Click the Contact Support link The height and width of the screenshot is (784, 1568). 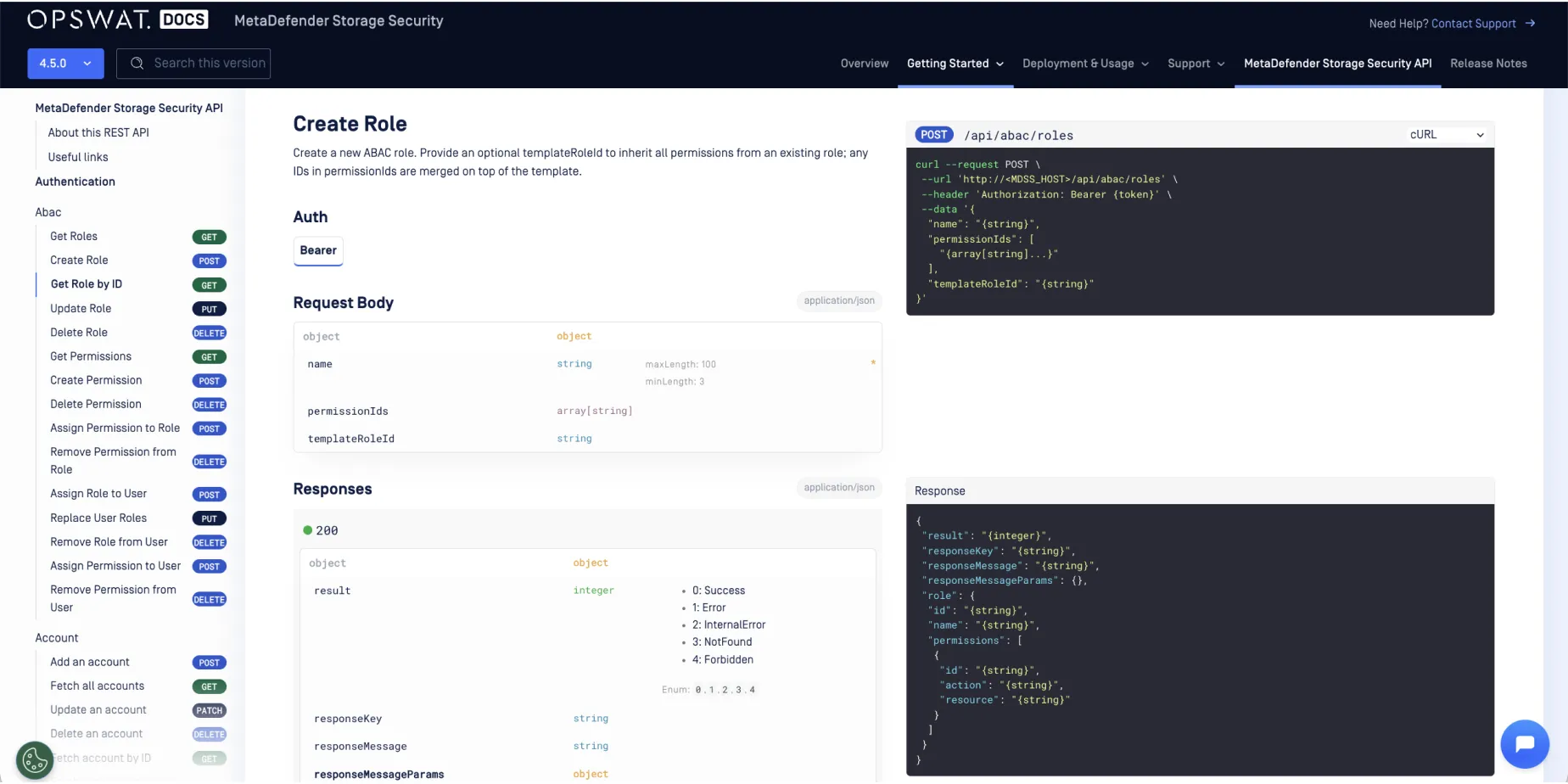pyautogui.click(x=1473, y=24)
